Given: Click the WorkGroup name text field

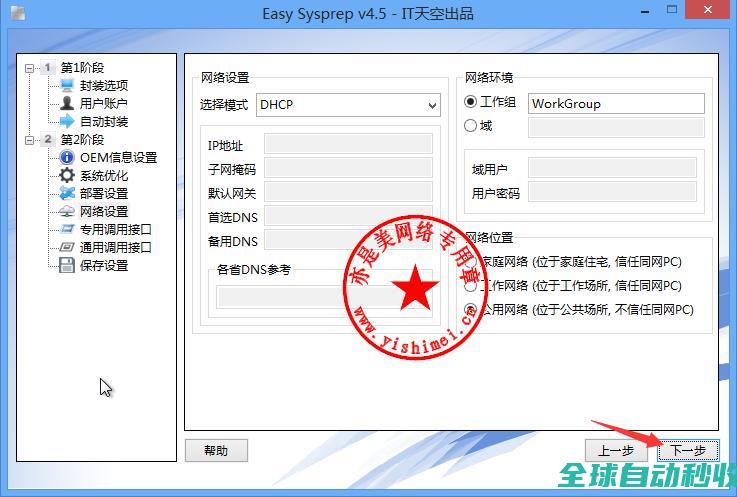Looking at the screenshot, I should pyautogui.click(x=616, y=104).
